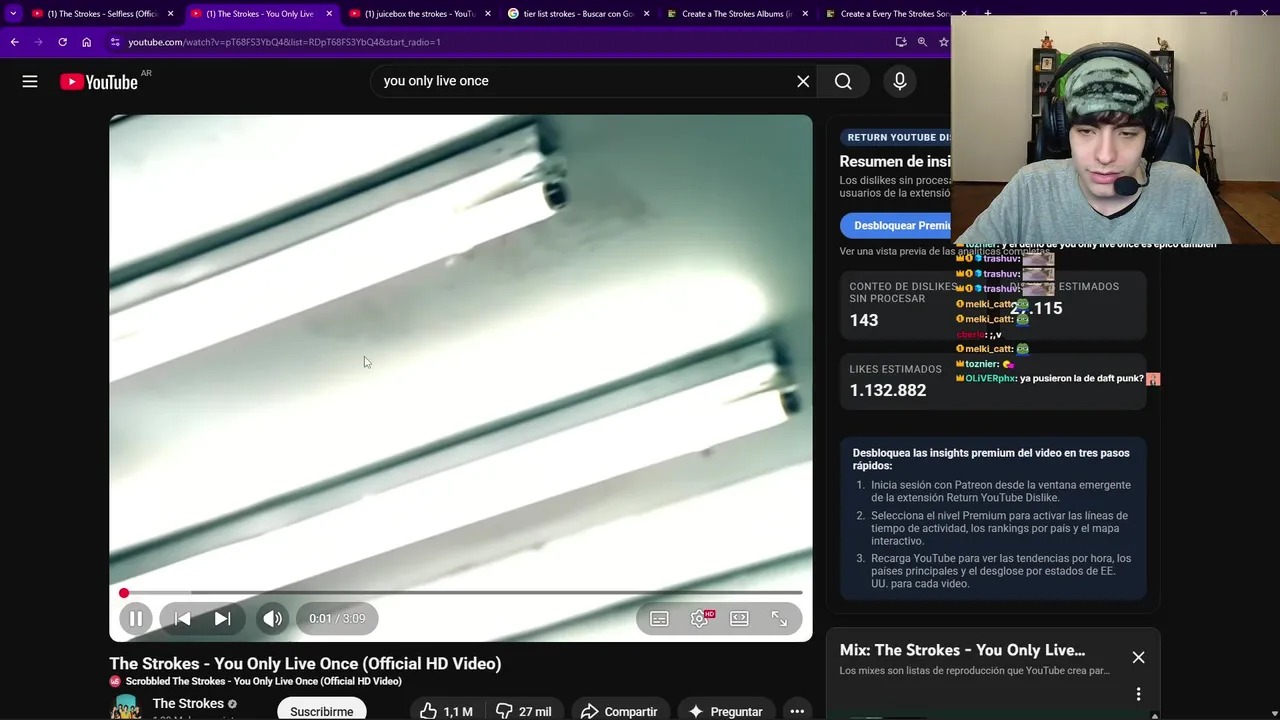Run the search with the magnifier button
This screenshot has height=720, width=1280.
tap(843, 81)
